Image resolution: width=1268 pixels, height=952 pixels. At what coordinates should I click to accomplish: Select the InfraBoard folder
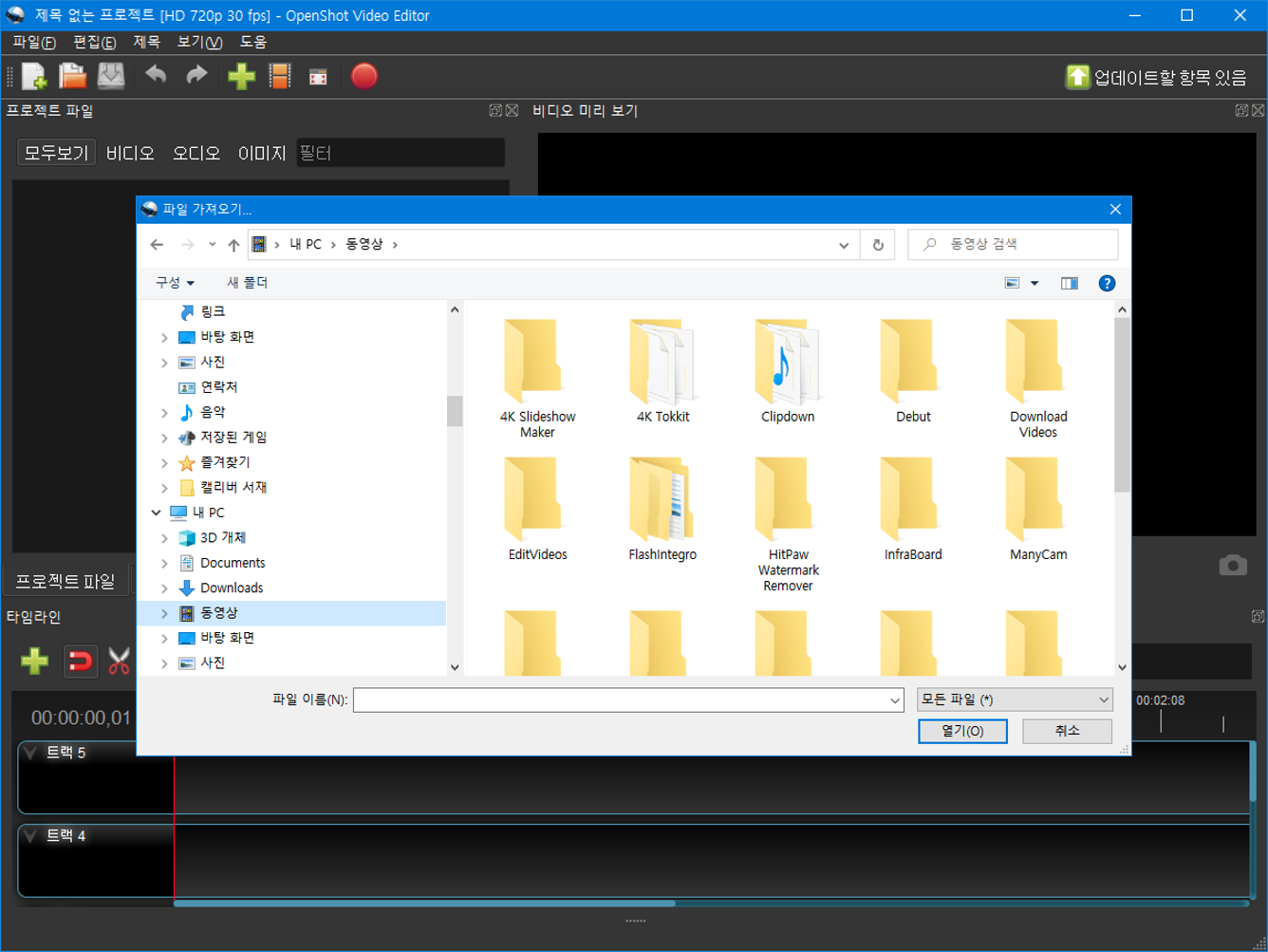click(913, 509)
